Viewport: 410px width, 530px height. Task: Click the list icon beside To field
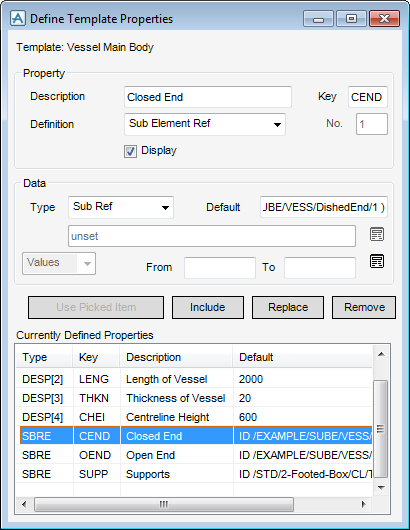click(x=377, y=261)
